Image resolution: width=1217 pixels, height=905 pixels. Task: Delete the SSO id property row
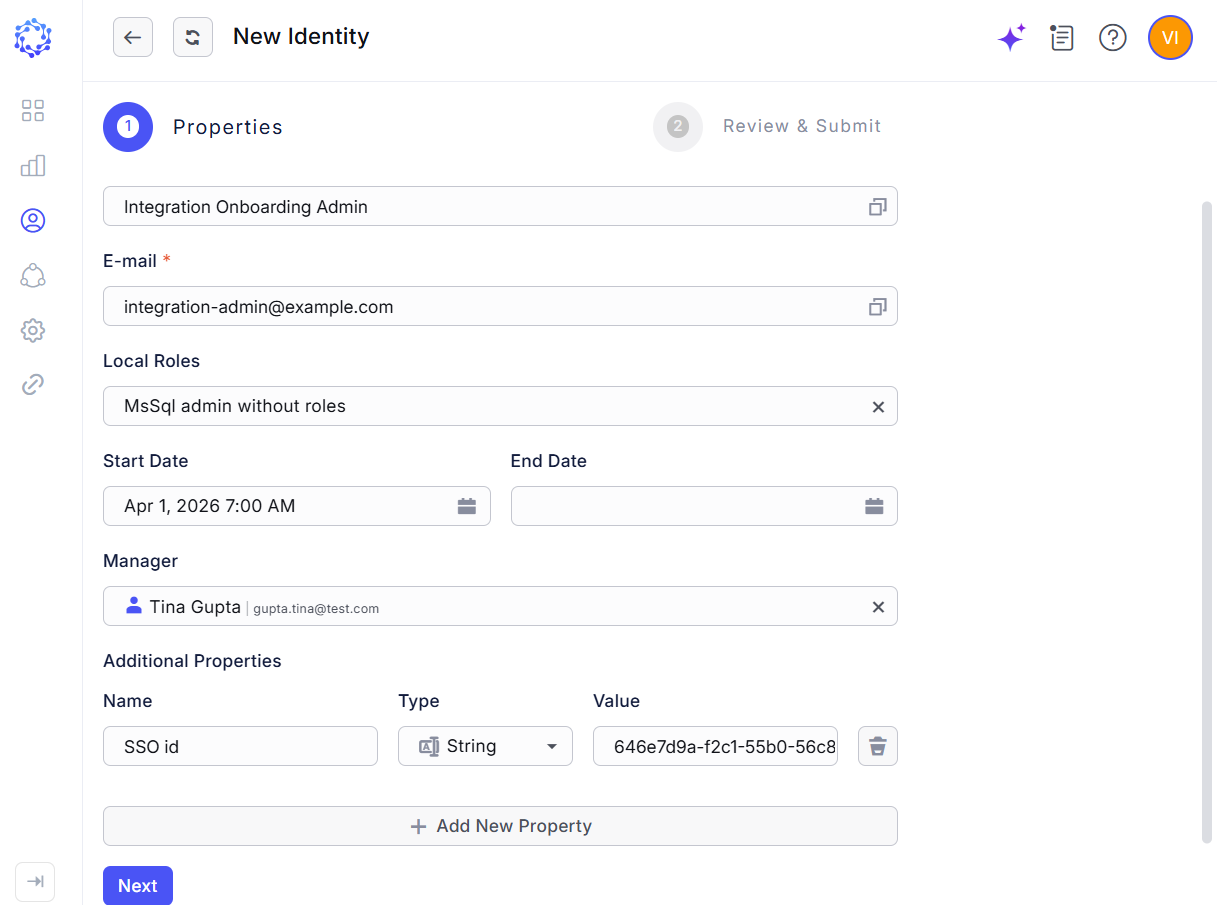tap(878, 746)
